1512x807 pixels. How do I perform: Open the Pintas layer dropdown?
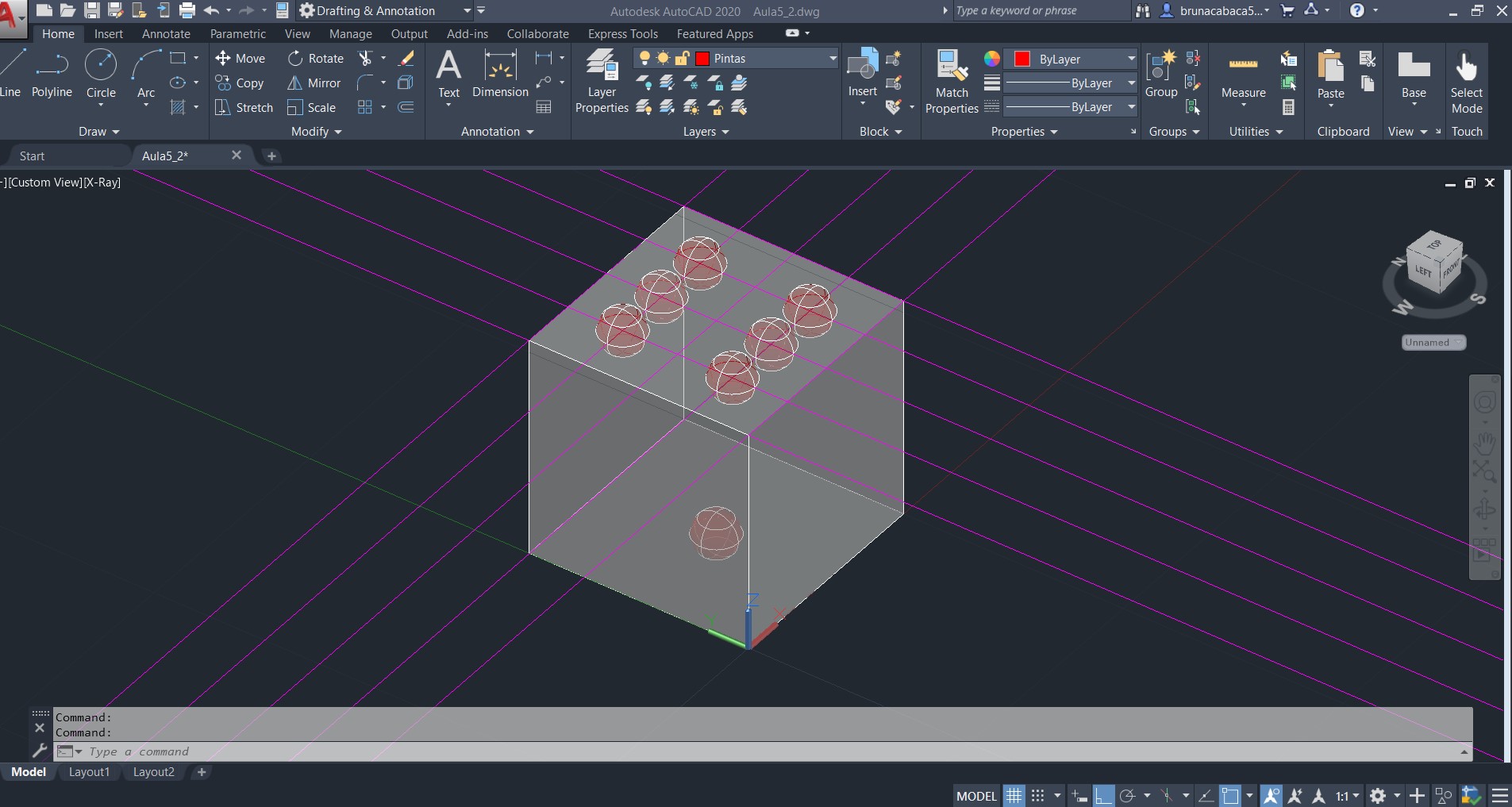pos(833,58)
